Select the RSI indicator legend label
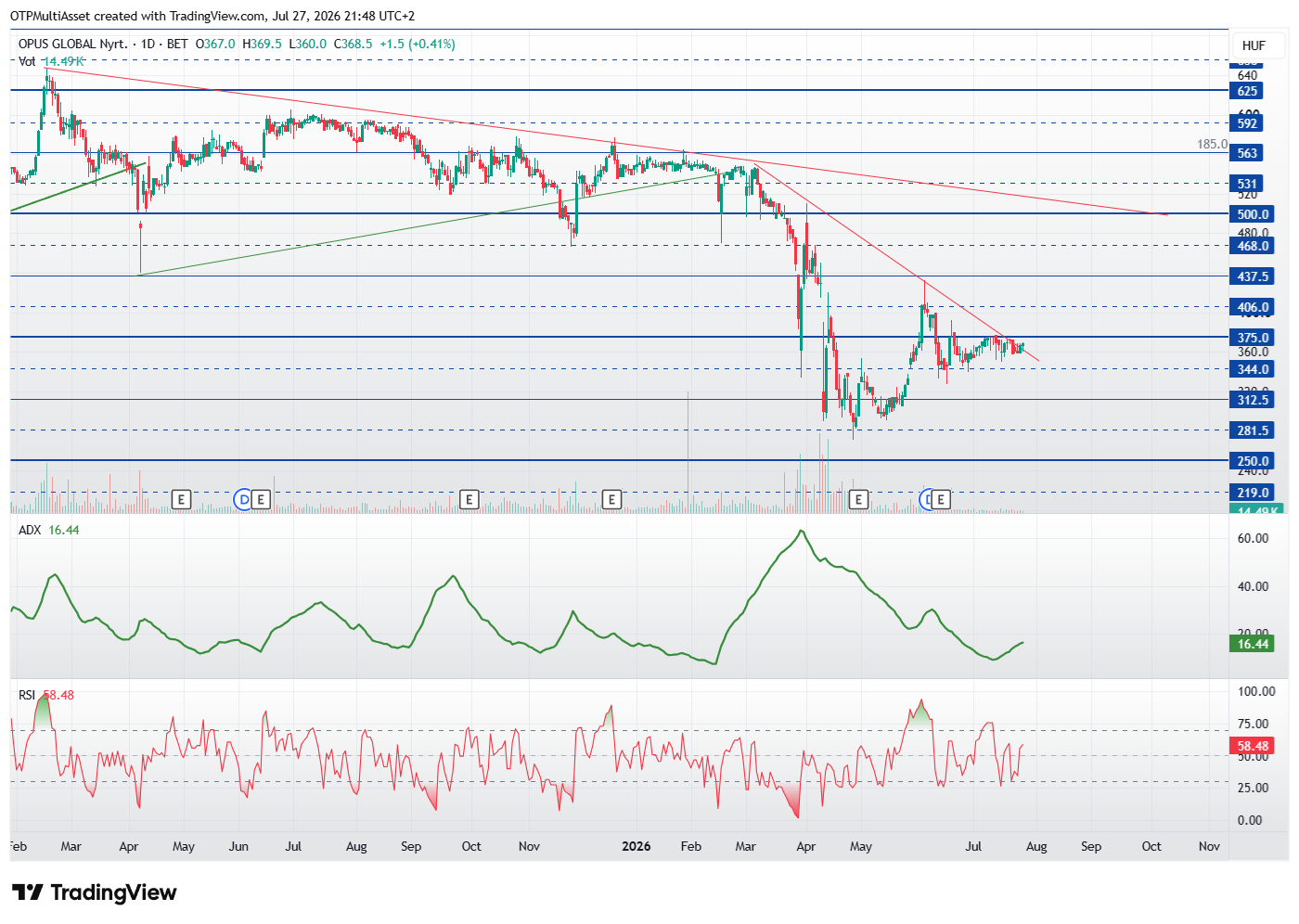Viewport: 1299px width, 924px height. pyautogui.click(x=27, y=695)
